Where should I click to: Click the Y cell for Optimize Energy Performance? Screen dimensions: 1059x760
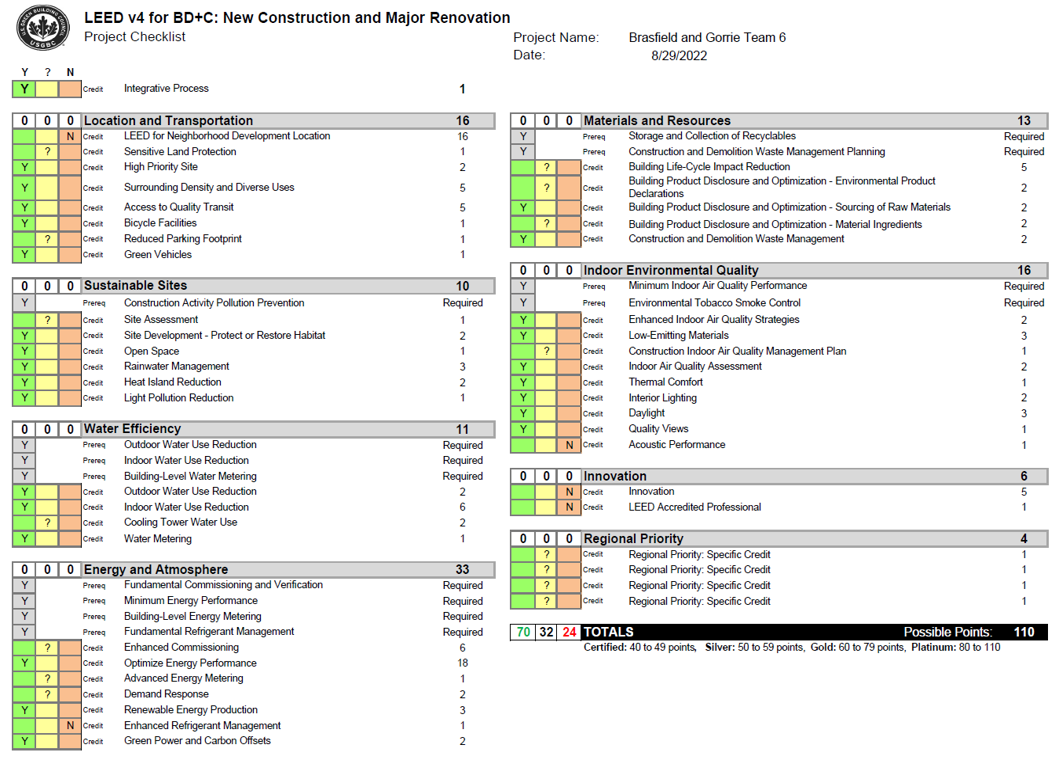coord(24,663)
